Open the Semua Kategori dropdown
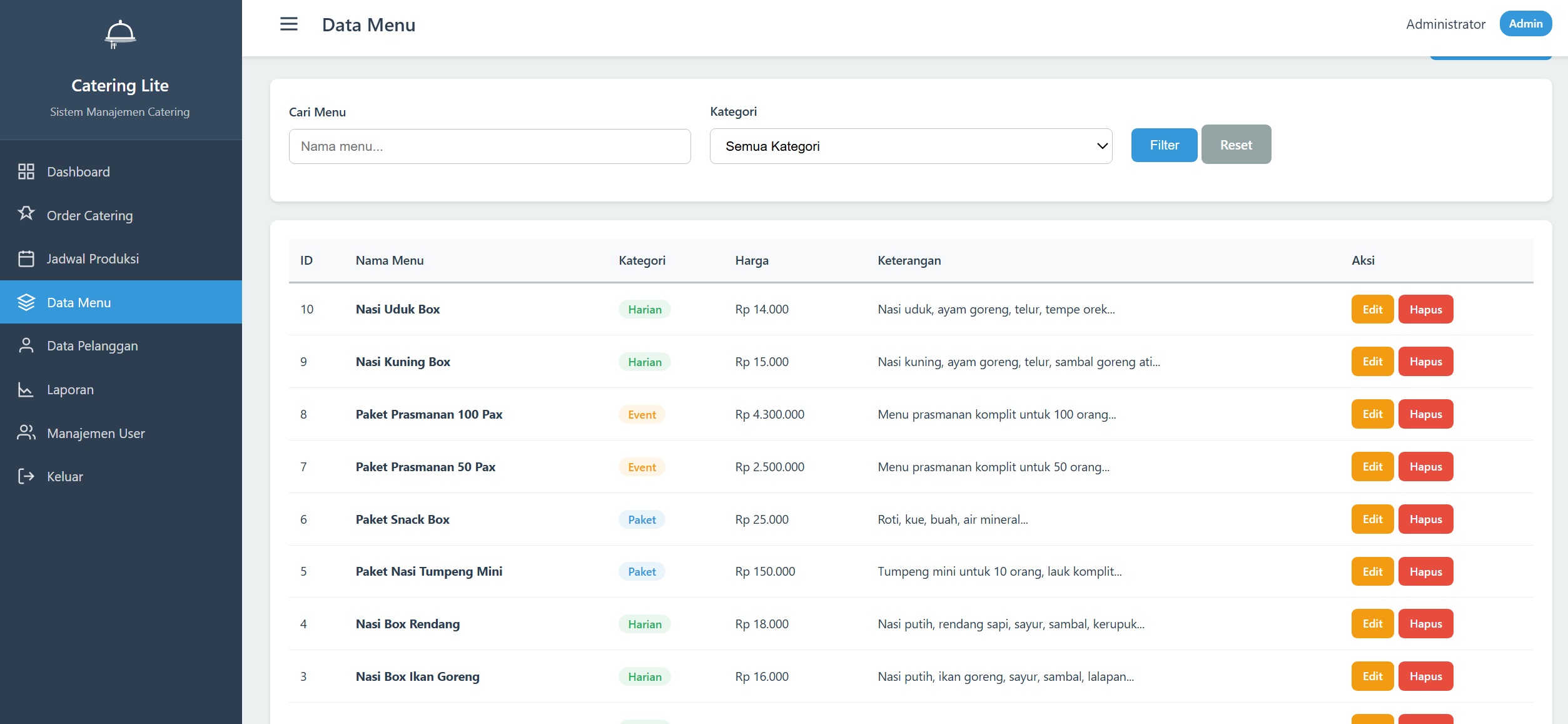 (910, 146)
